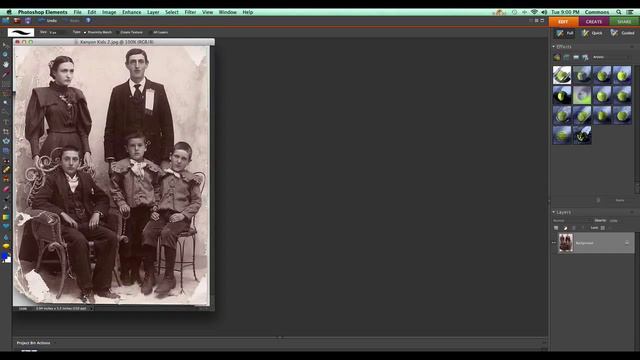Show Layer Styles category in Effects panel
This screenshot has width=640, height=360.
click(567, 57)
